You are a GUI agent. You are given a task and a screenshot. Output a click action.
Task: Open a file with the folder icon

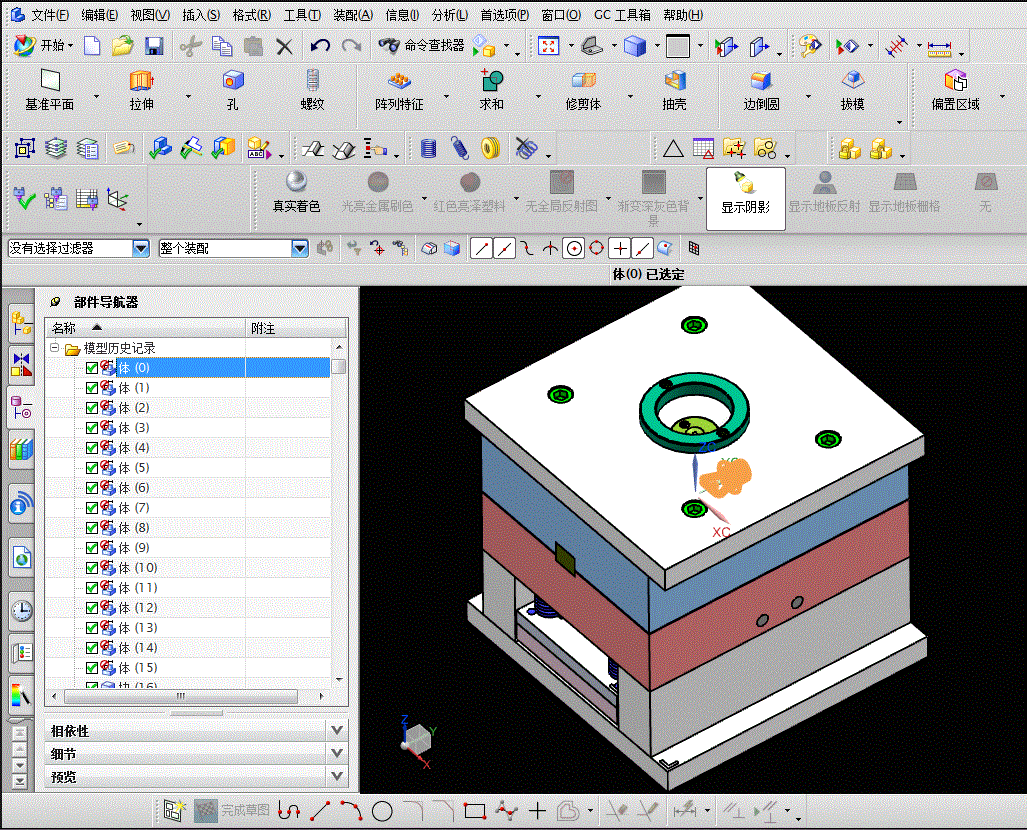click(122, 46)
